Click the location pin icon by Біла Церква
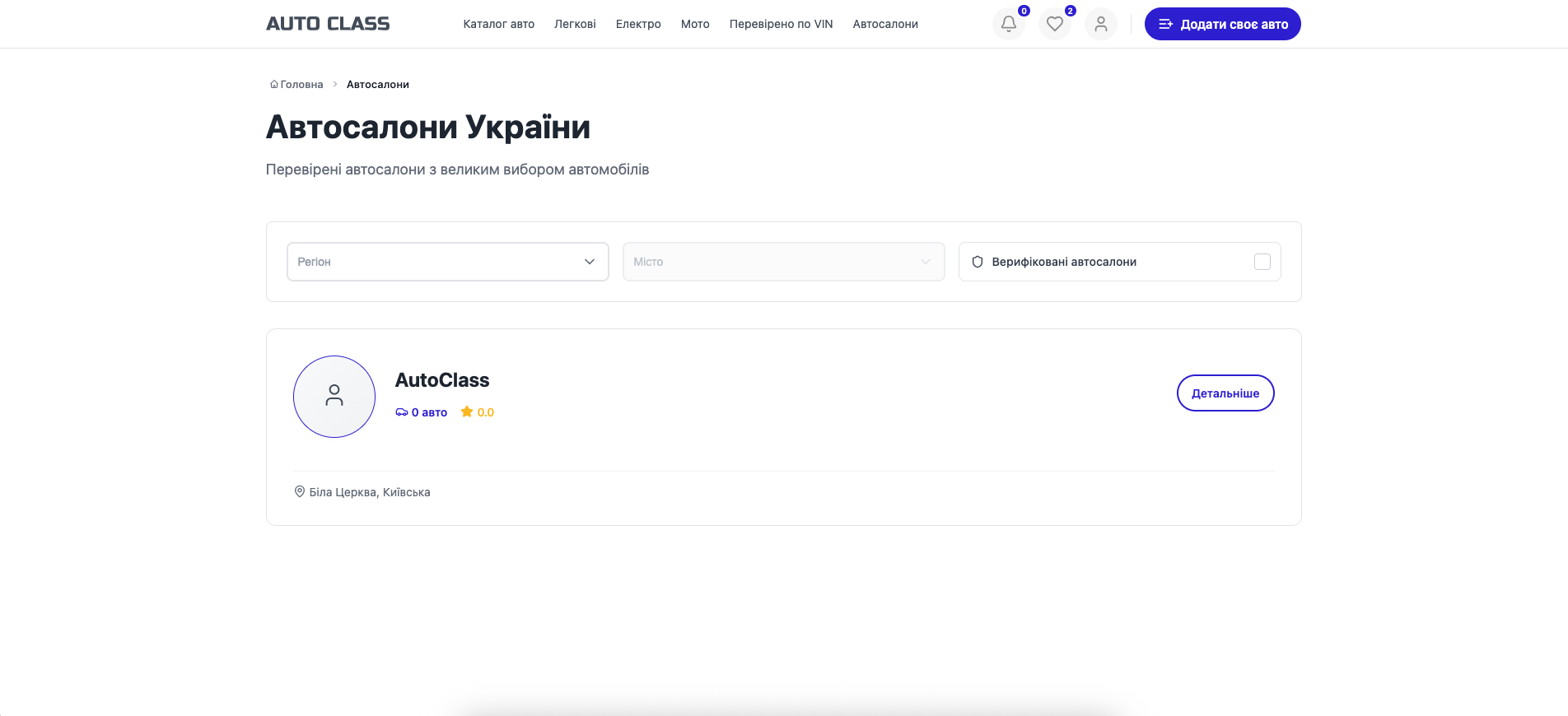 tap(300, 491)
